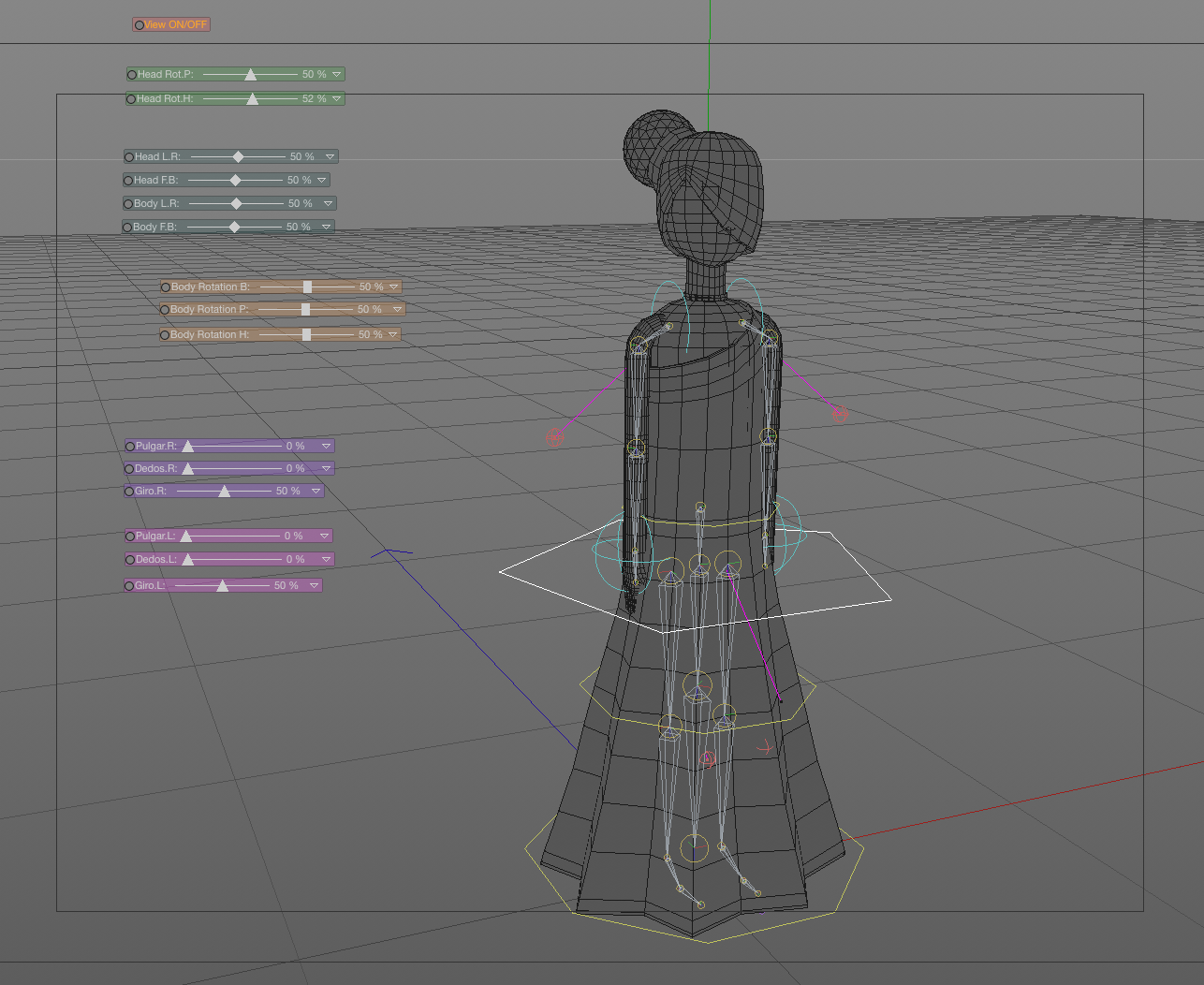Toggle keyframe dot for Head Rot.H
Screen dimensions: 1204x985
pyautogui.click(x=132, y=99)
